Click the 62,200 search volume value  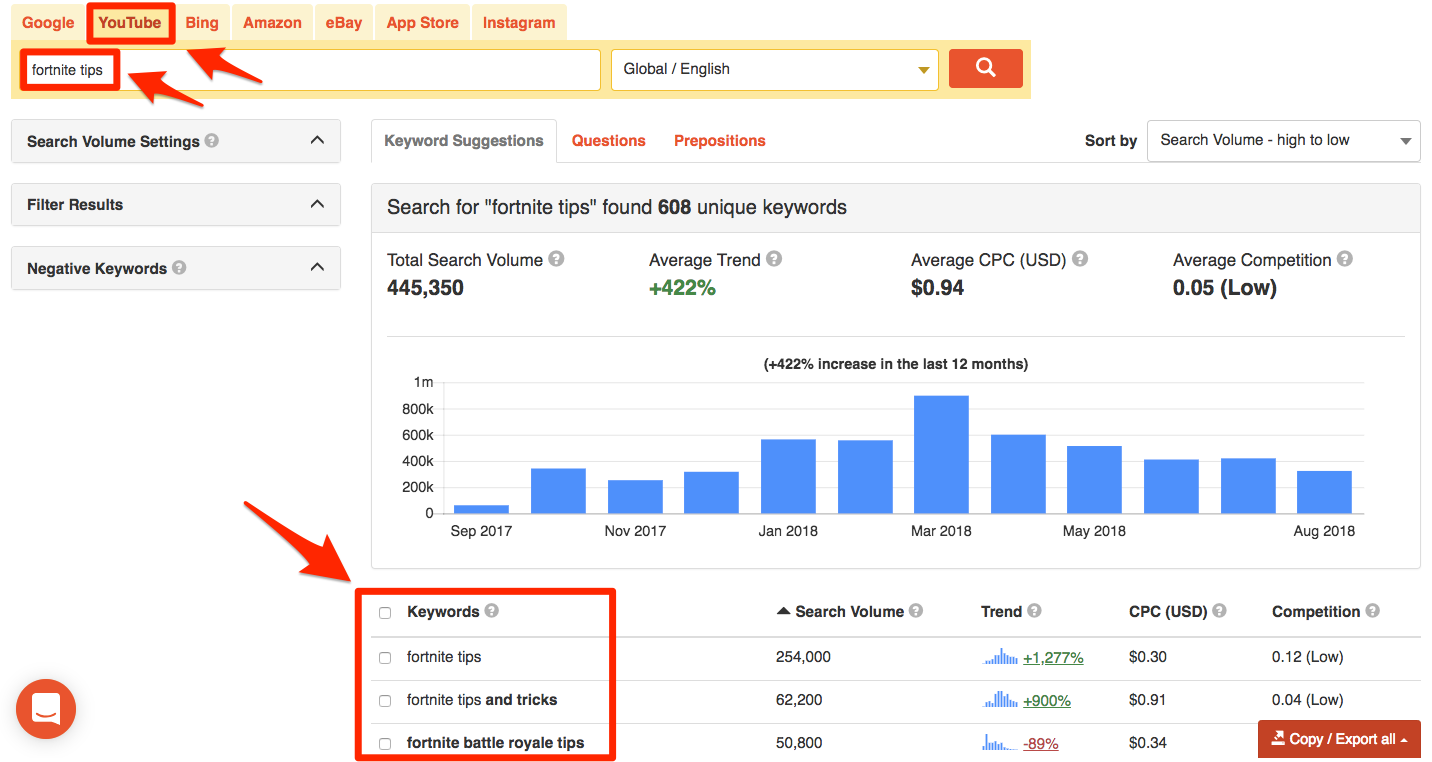point(799,700)
